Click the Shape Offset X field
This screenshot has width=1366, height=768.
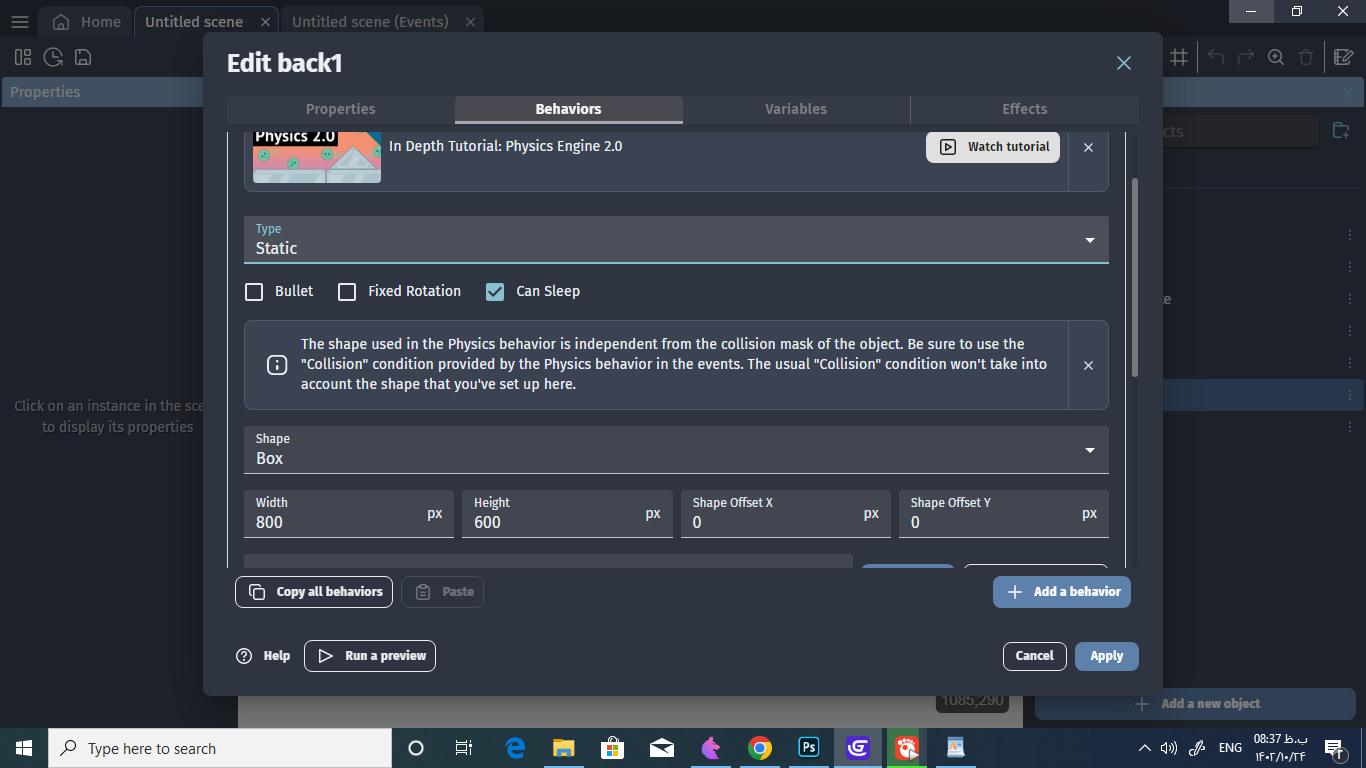[x=786, y=514]
